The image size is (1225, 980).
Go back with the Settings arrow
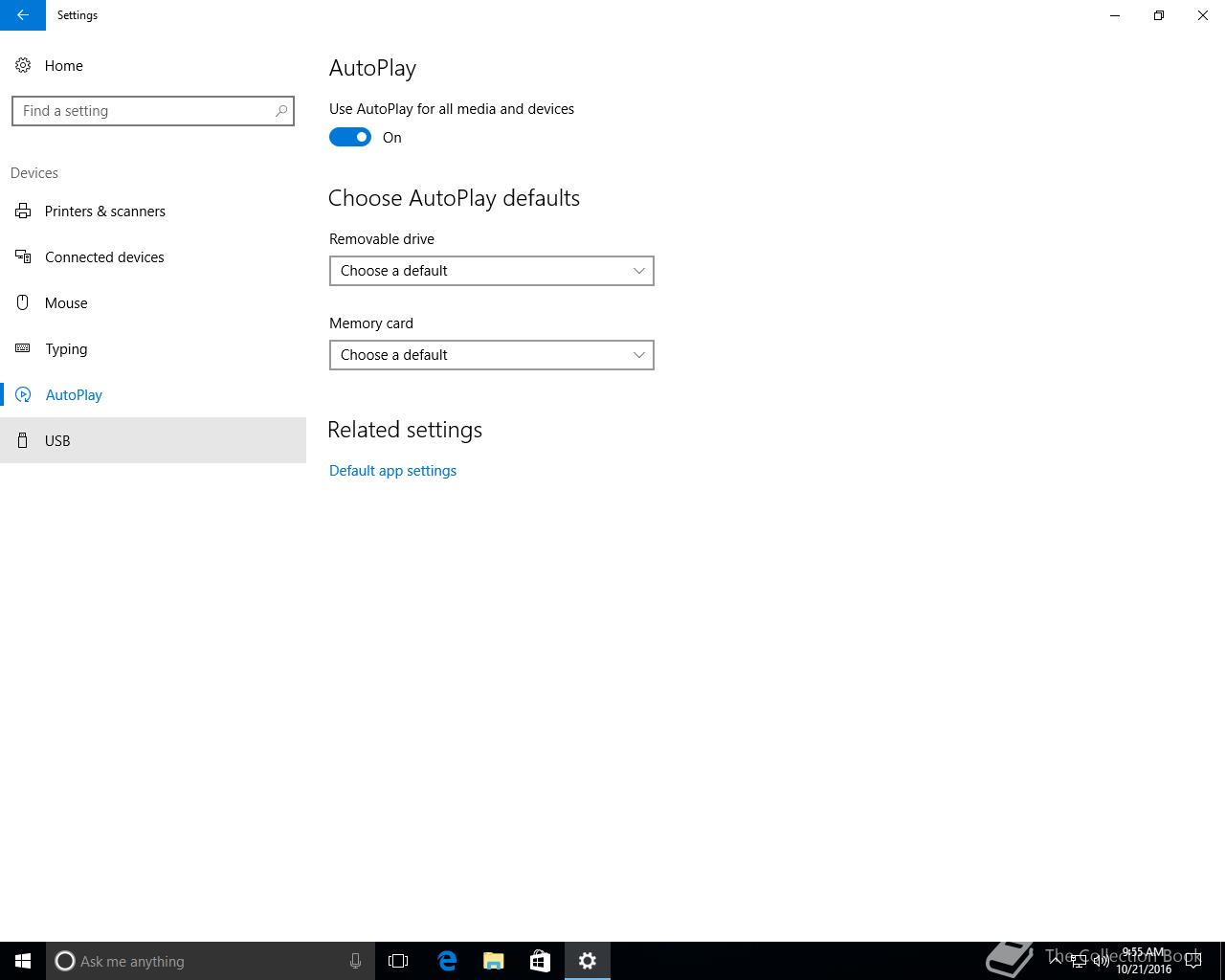click(22, 15)
